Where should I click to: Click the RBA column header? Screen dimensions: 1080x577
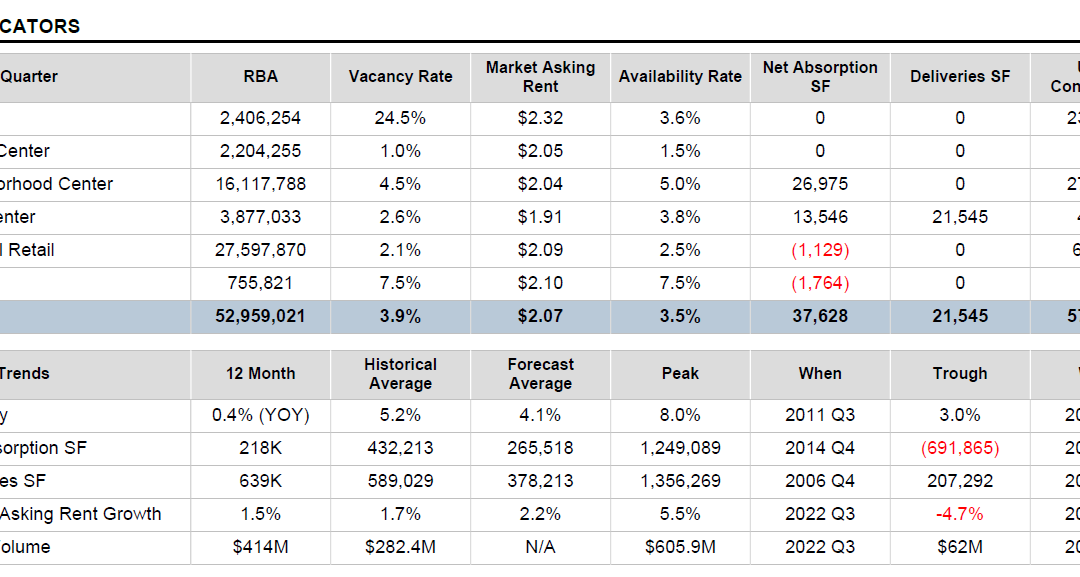pyautogui.click(x=260, y=77)
